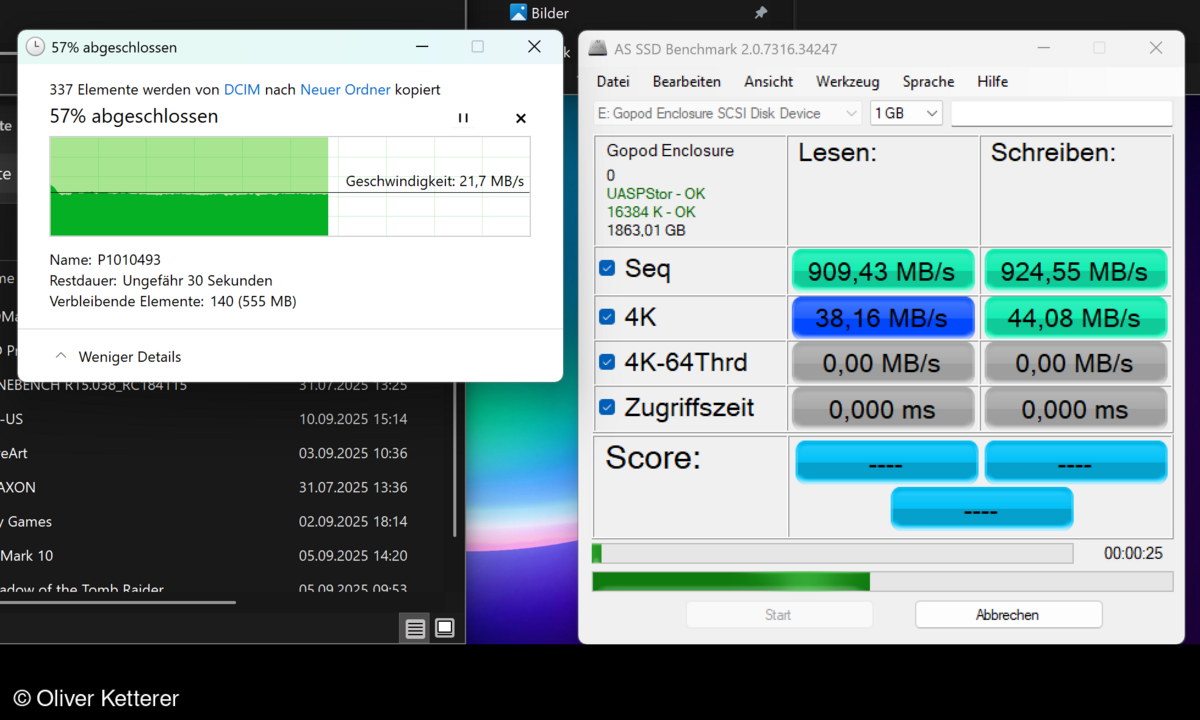1200x720 pixels.
Task: Pause the file copy operation
Action: coord(463,118)
